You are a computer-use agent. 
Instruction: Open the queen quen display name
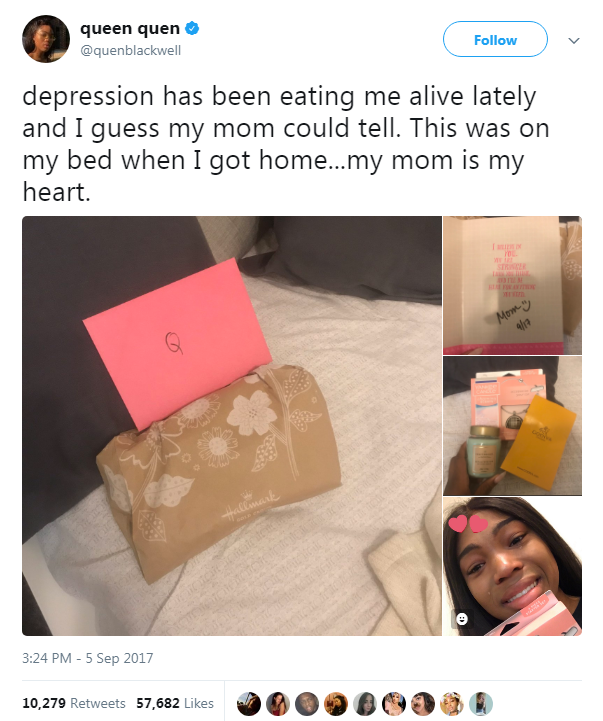coord(130,29)
